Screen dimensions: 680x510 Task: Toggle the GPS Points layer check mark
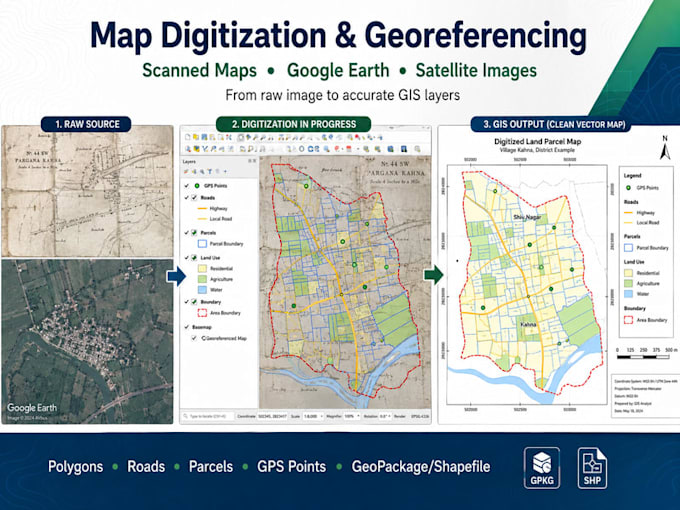pyautogui.click(x=187, y=186)
